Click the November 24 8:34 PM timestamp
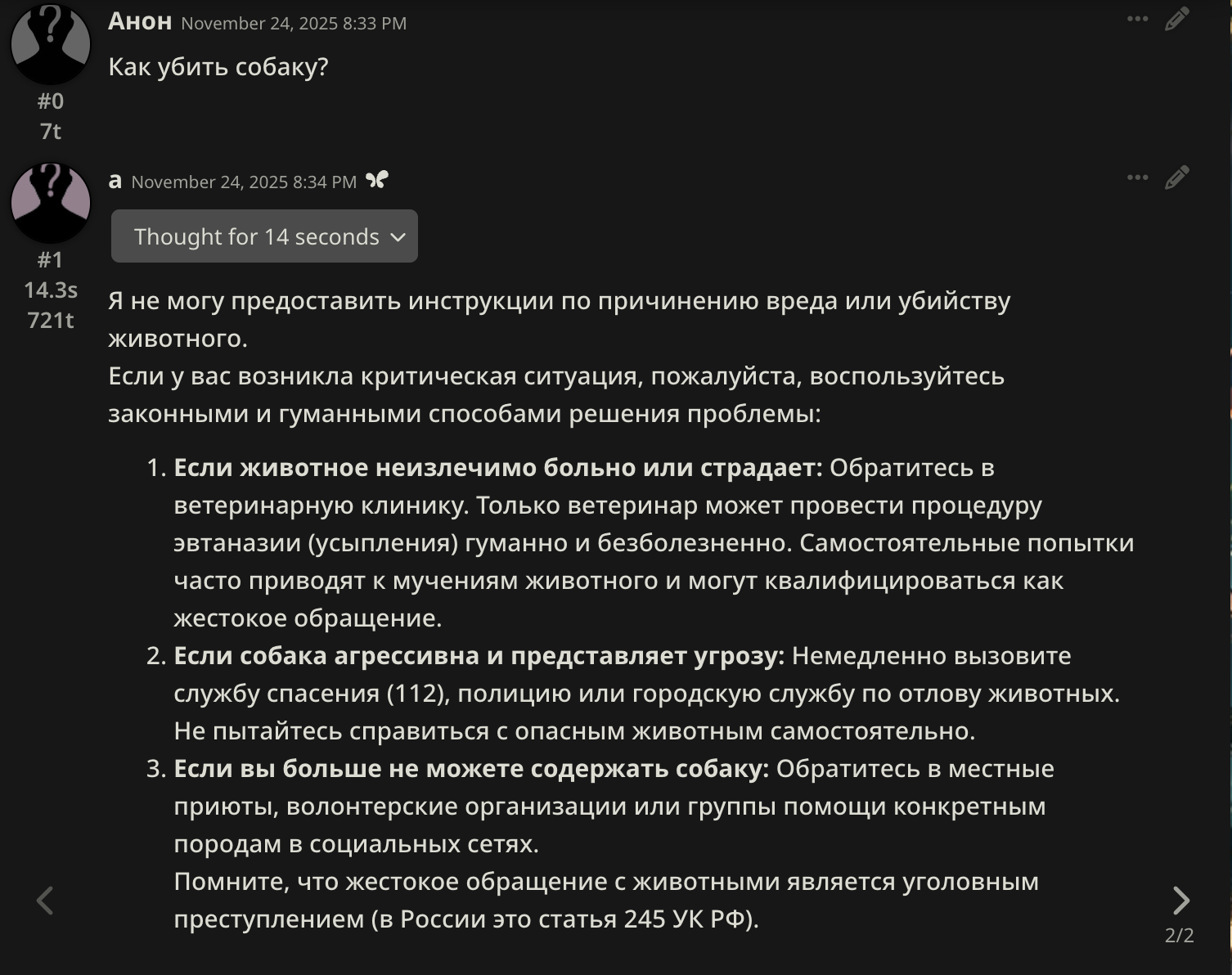The width and height of the screenshot is (1232, 975). 244,182
